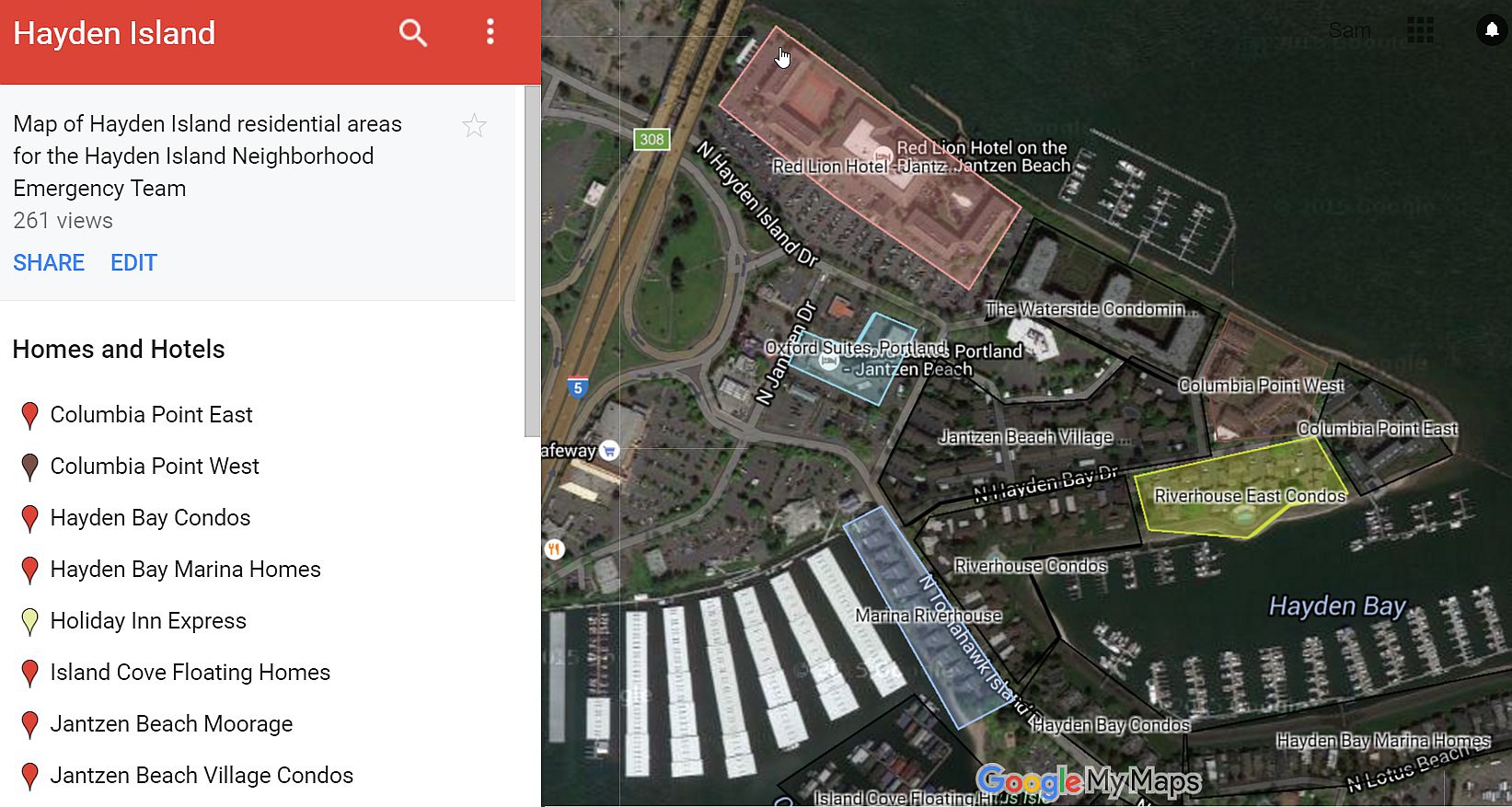Image resolution: width=1512 pixels, height=807 pixels.
Task: Open the search icon in the header
Action: point(413,33)
